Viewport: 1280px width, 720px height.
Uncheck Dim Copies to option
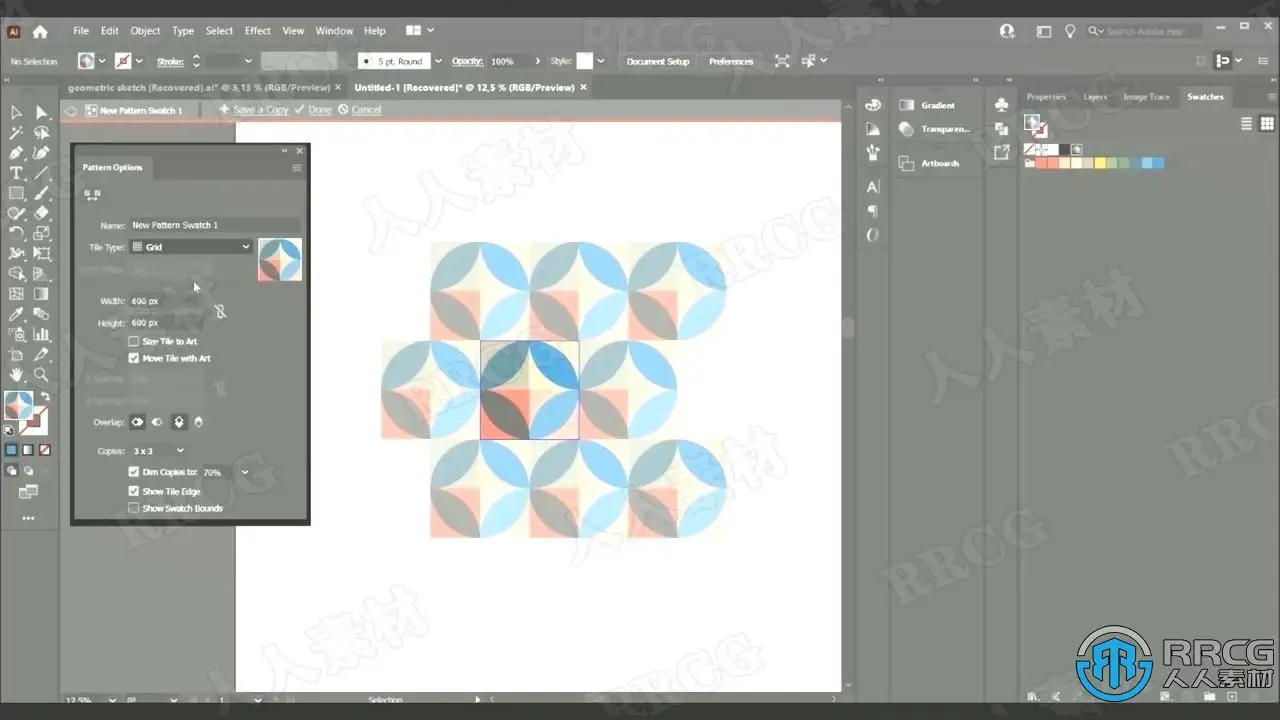coord(134,472)
